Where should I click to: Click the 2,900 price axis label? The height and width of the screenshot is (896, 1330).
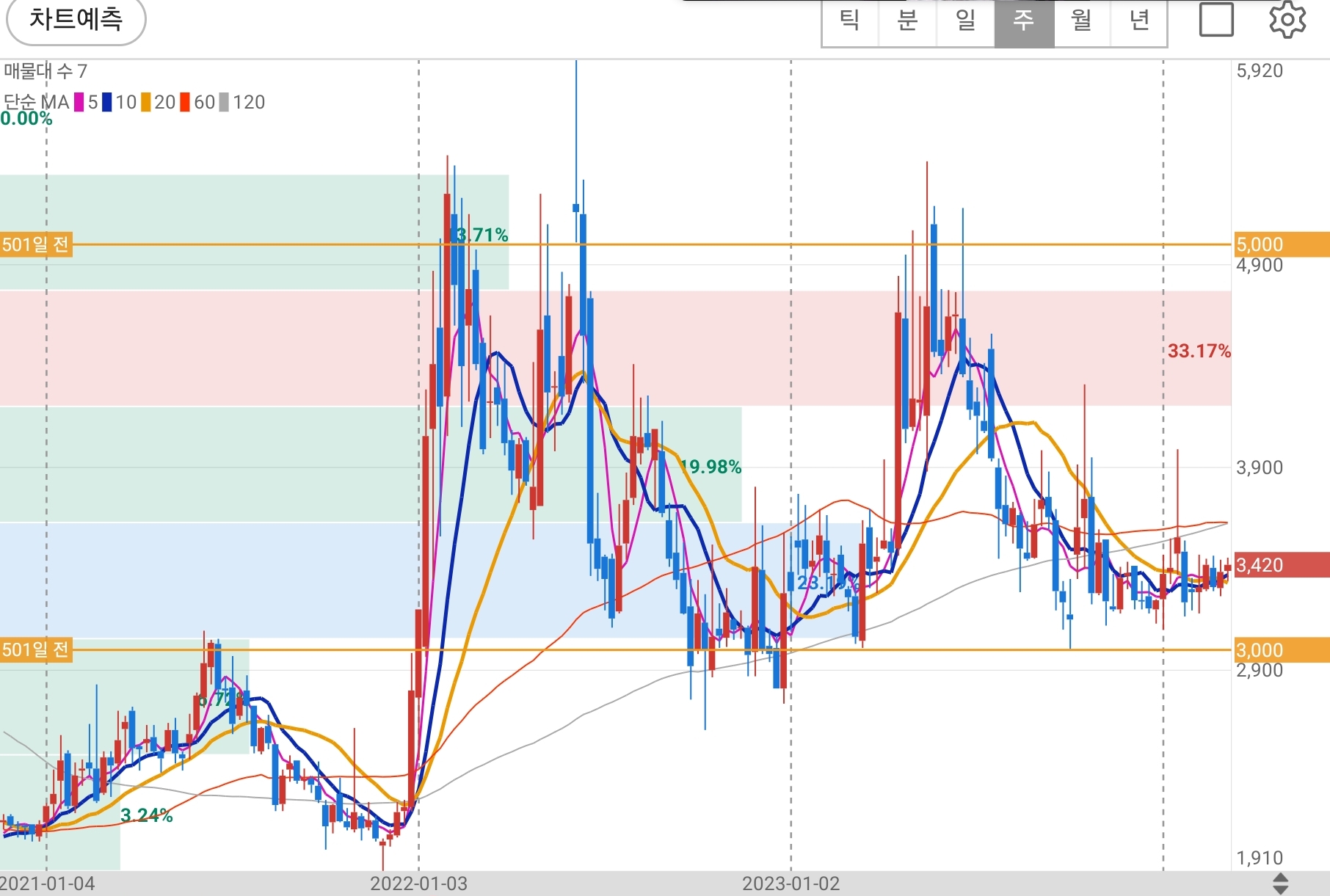point(1260,670)
